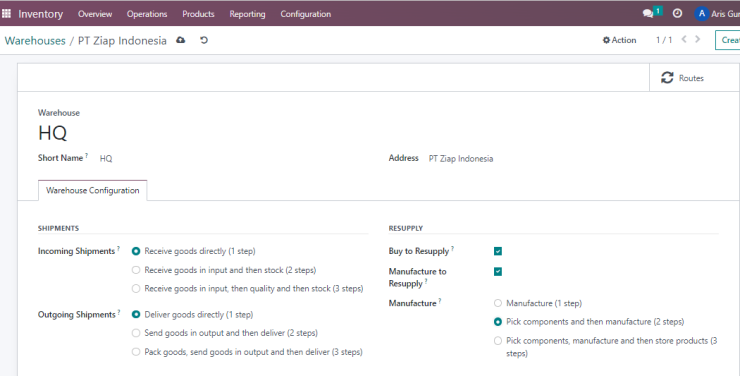This screenshot has height=376, width=740.
Task: Edit the Short Name field HQ
Action: 106,159
